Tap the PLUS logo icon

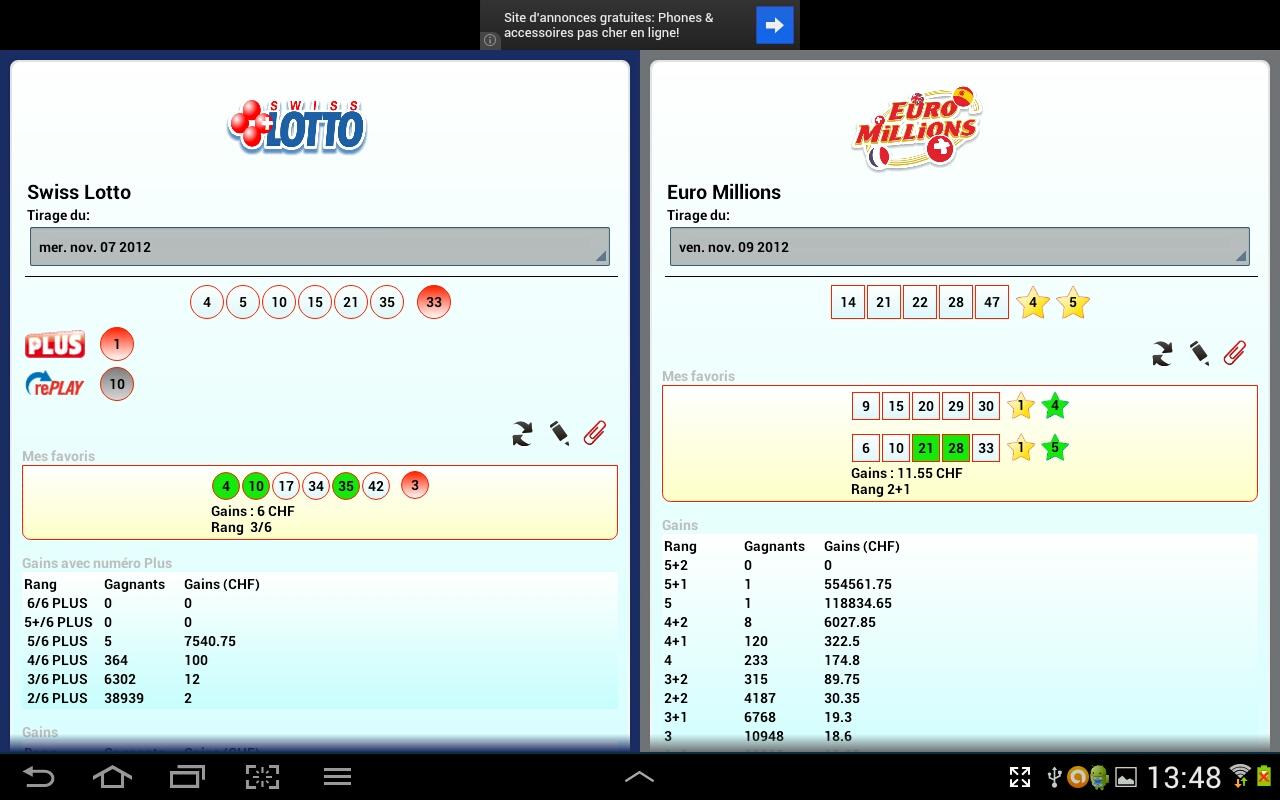[55, 345]
